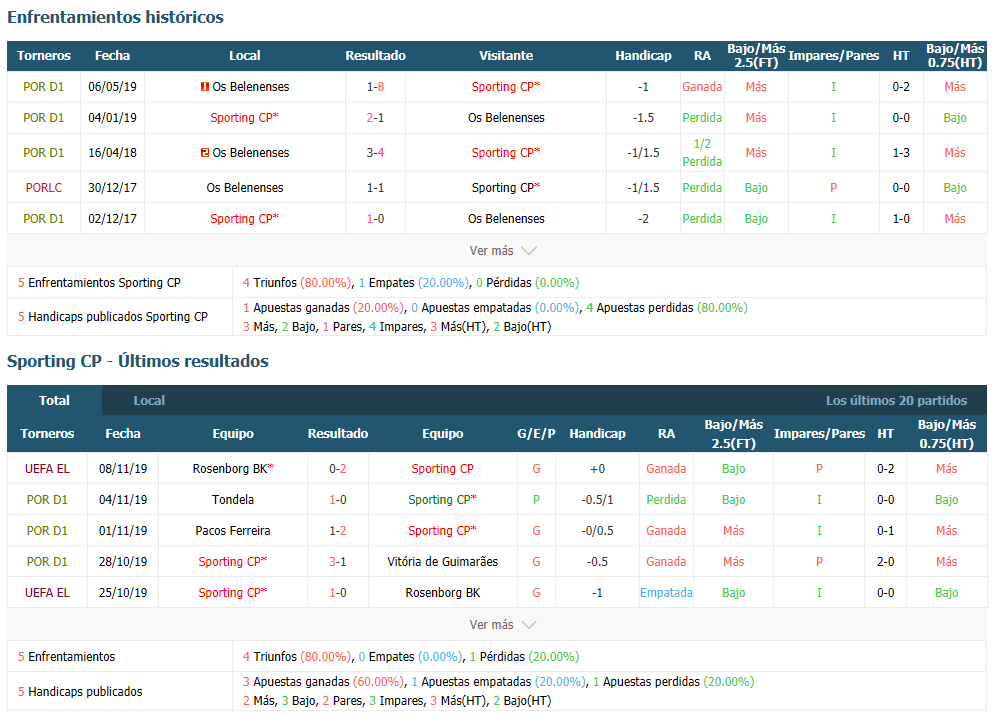Viewport: 1008px width, 718px height.
Task: Click the 1-2 score at Pacos Ferreira
Action: coord(338,531)
